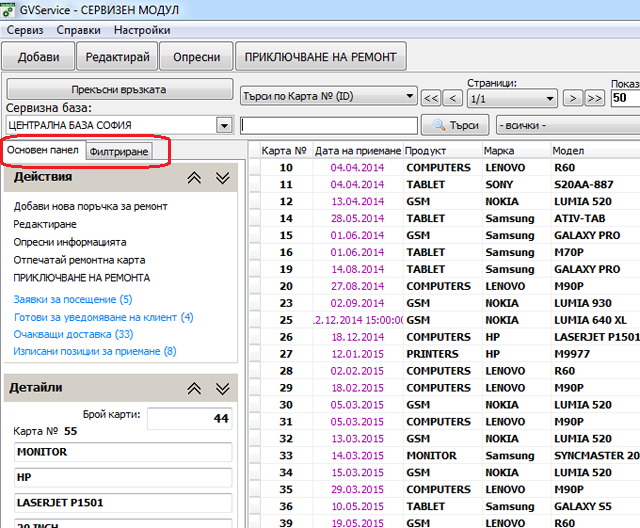Click Отпечатай ремонтна карта action
Screen dimensions: 640x528
79,260
